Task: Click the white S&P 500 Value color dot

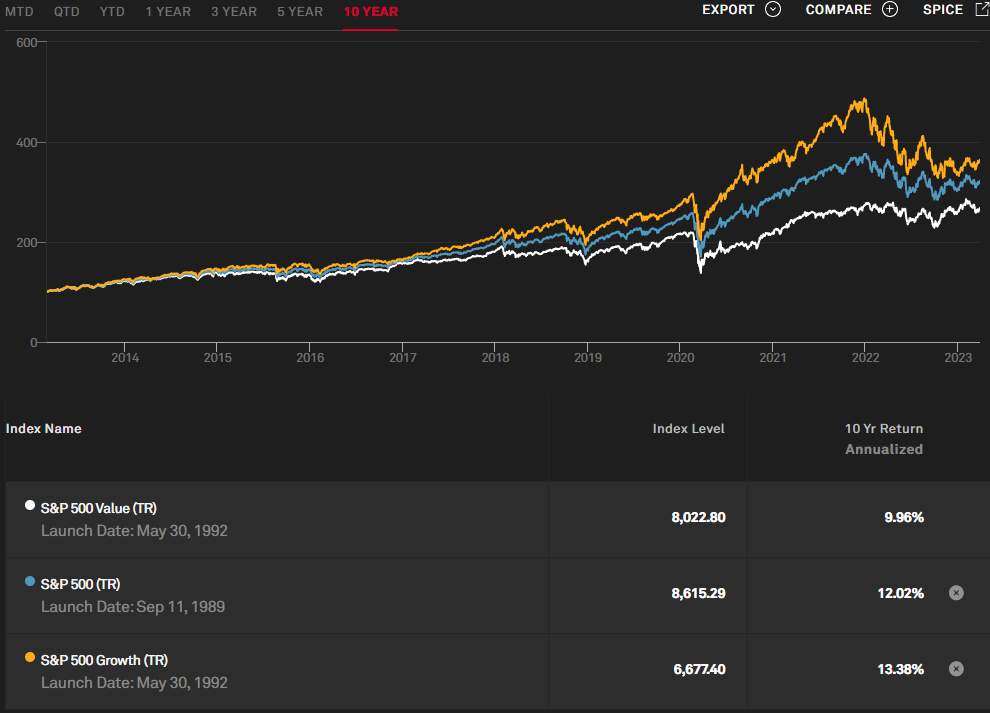Action: coord(30,505)
